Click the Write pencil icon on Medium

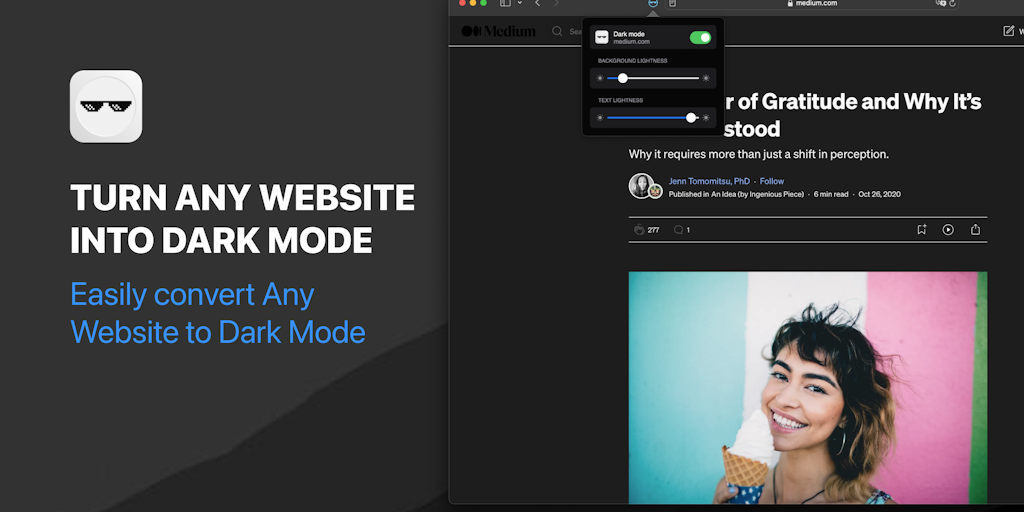1009,31
